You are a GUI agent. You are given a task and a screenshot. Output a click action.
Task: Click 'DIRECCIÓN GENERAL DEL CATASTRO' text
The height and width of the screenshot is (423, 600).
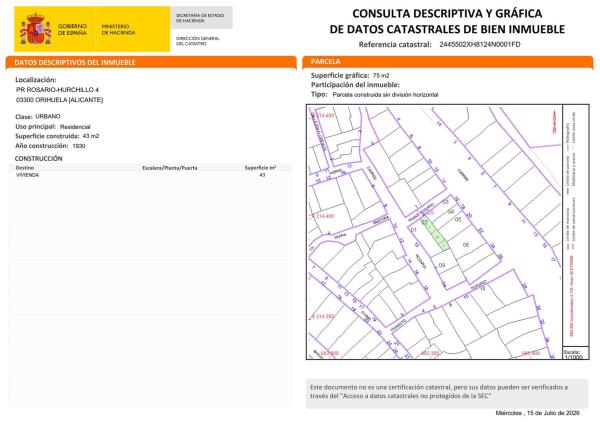point(197,41)
